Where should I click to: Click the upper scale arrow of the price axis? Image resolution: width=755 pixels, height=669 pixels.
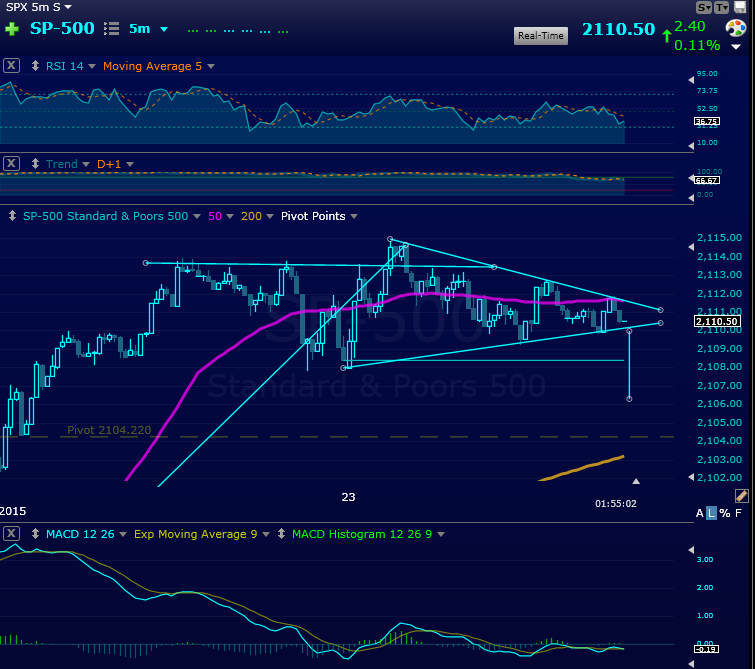[691, 247]
